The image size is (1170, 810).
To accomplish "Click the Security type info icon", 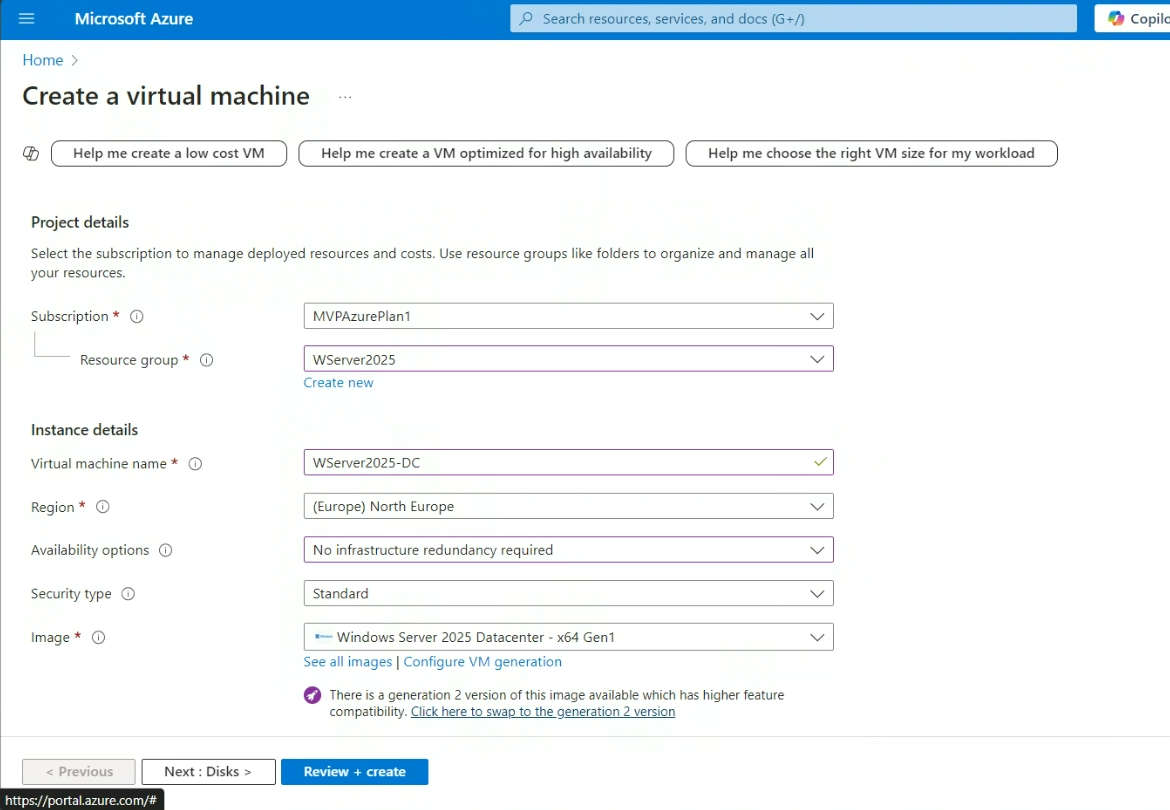I will tap(128, 594).
